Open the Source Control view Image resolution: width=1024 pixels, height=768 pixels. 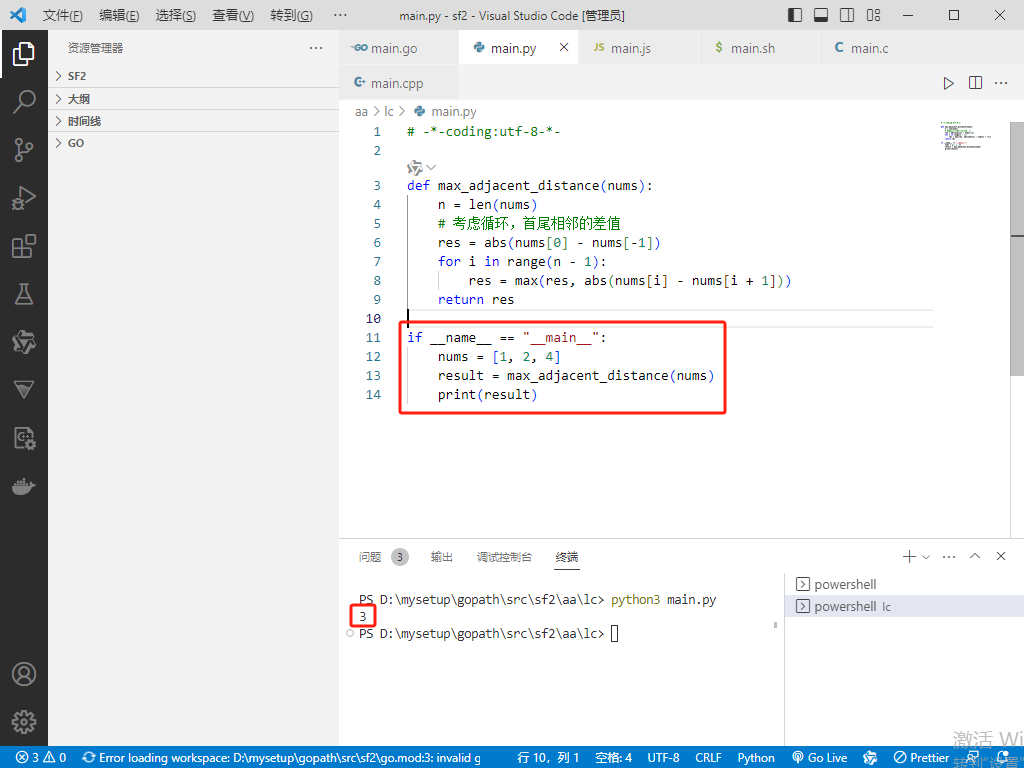point(24,150)
